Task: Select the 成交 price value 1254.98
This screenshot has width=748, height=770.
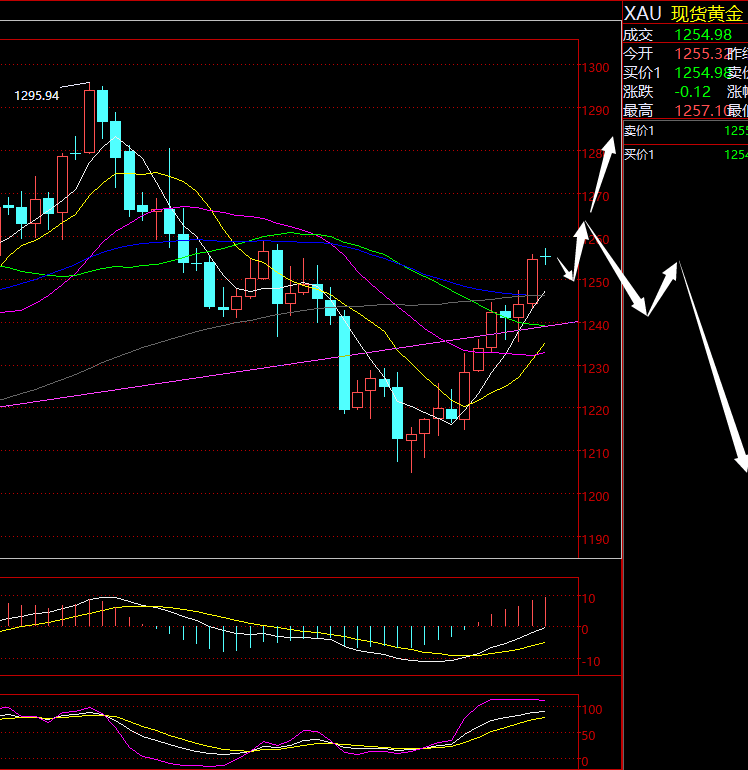Action: (703, 35)
